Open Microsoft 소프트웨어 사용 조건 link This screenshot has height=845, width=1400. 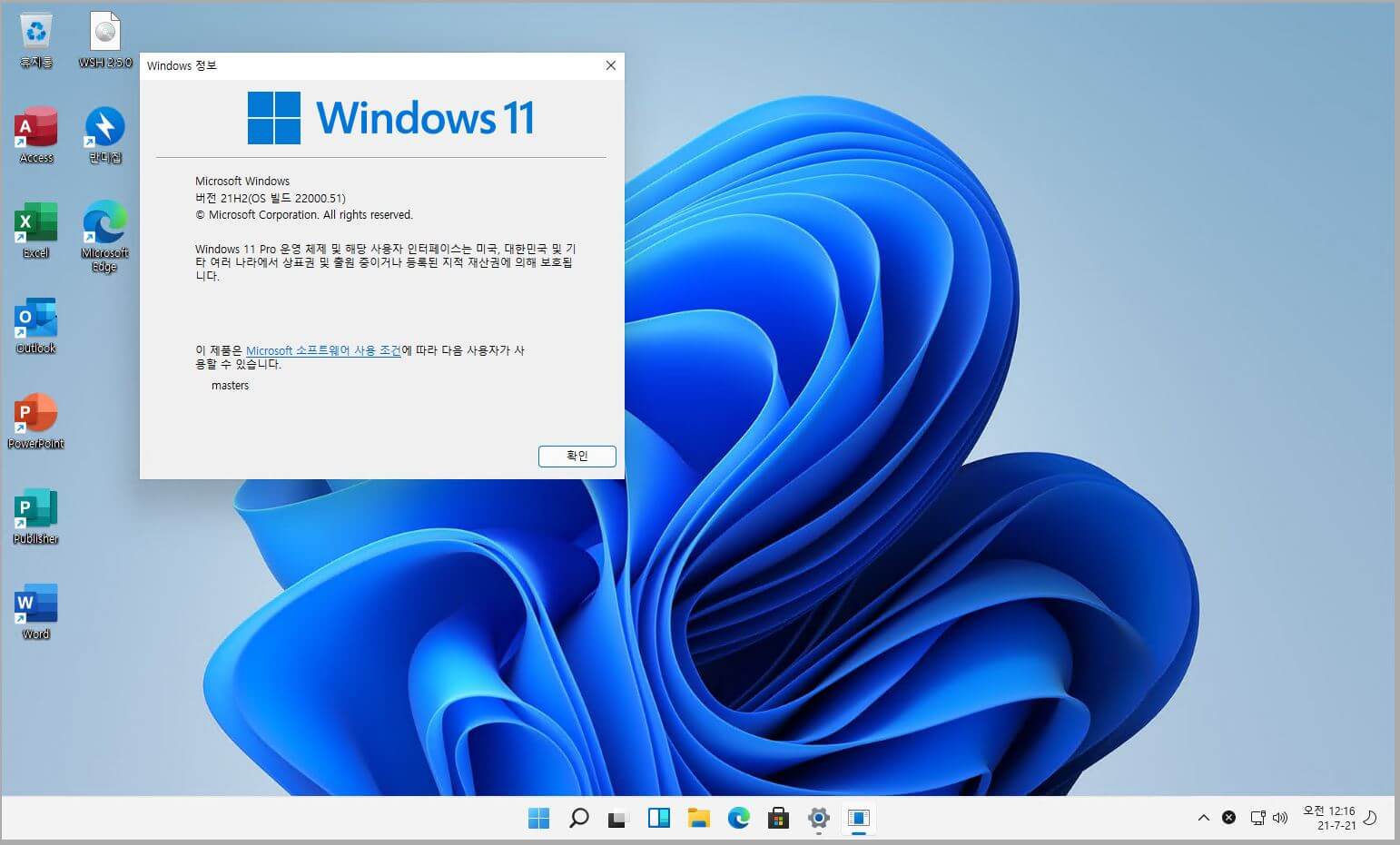click(323, 350)
